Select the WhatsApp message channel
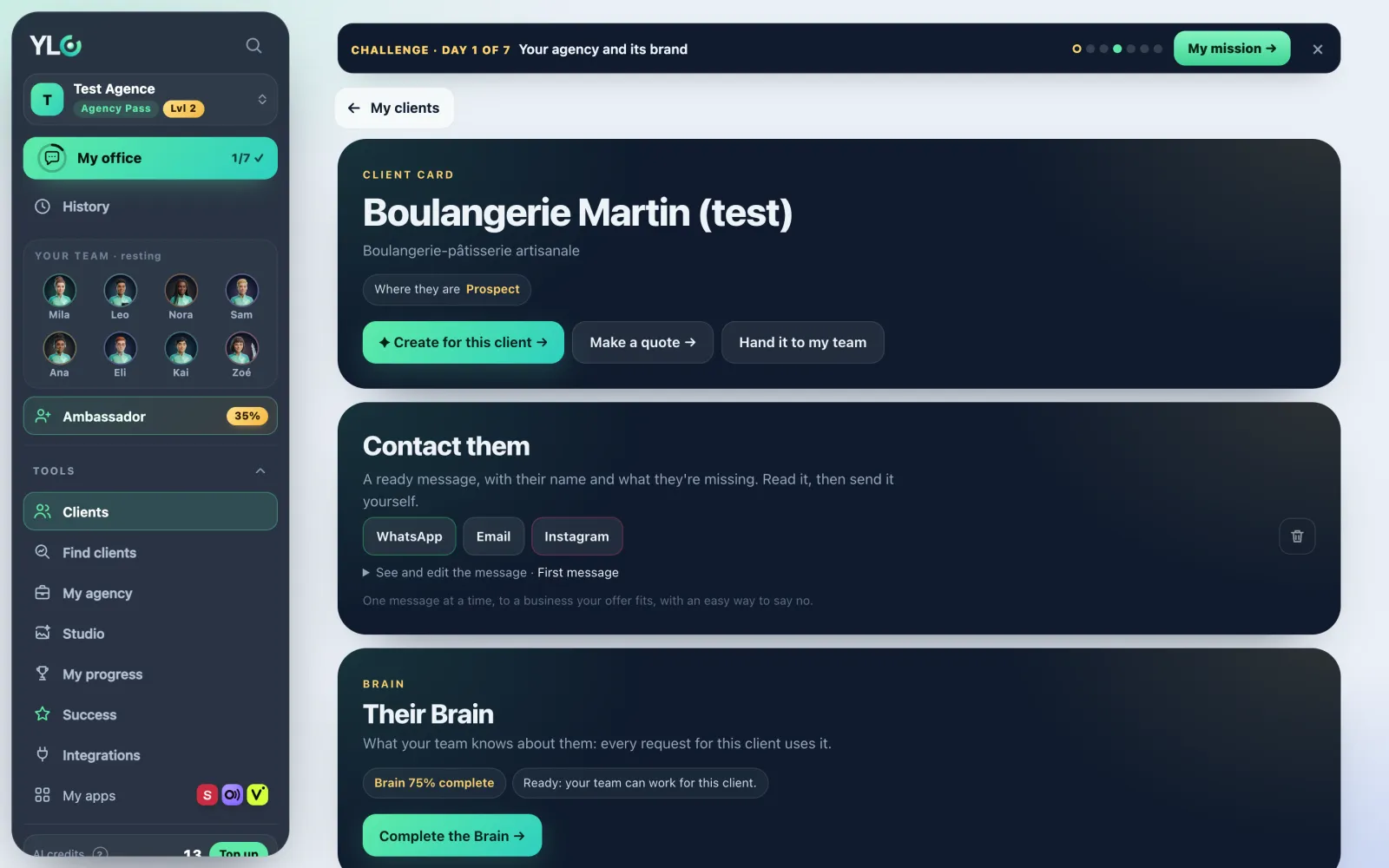Image resolution: width=1389 pixels, height=868 pixels. (409, 536)
